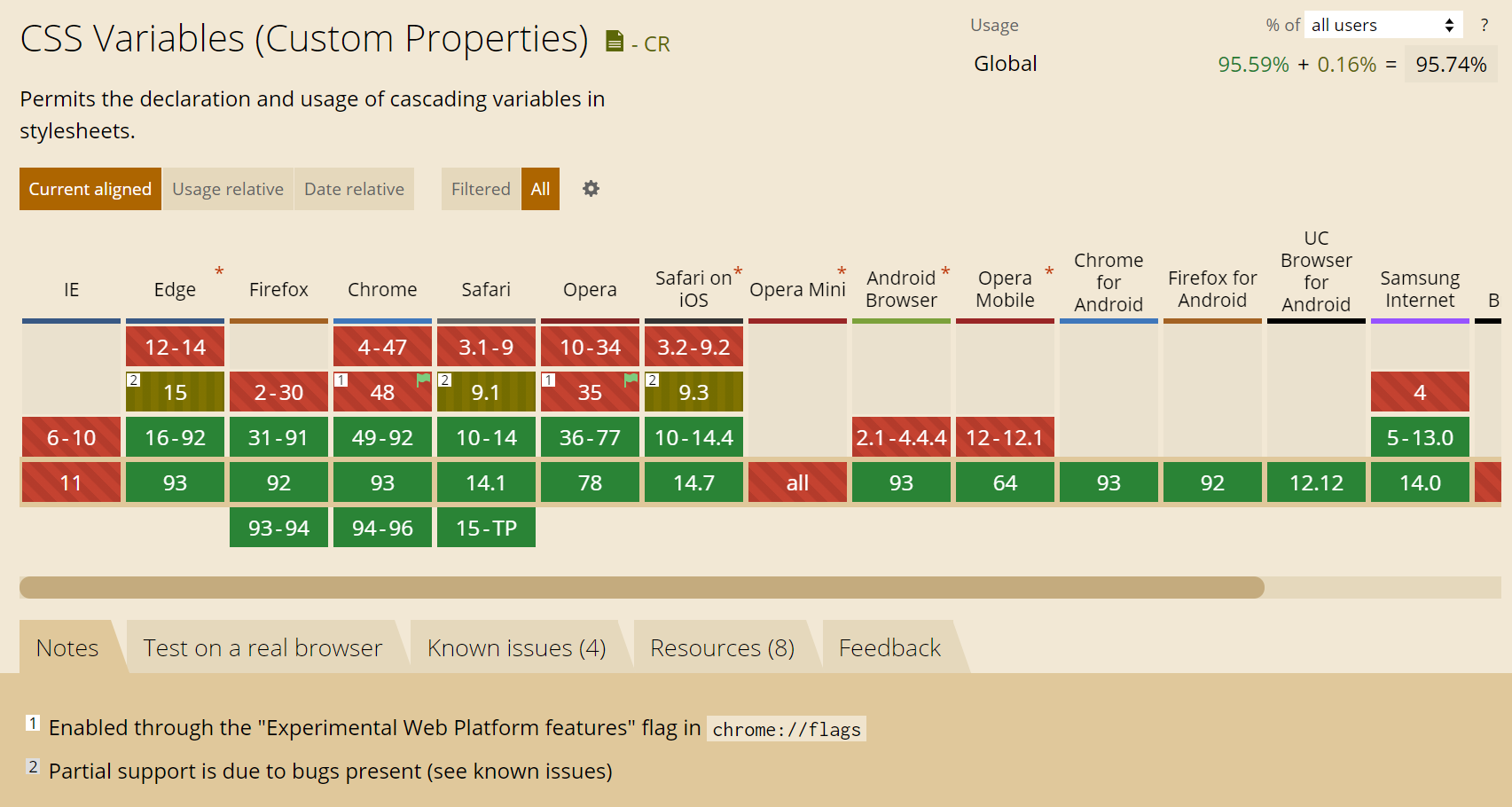Switch to the Feedback tab
This screenshot has width=1512, height=807.
click(889, 647)
